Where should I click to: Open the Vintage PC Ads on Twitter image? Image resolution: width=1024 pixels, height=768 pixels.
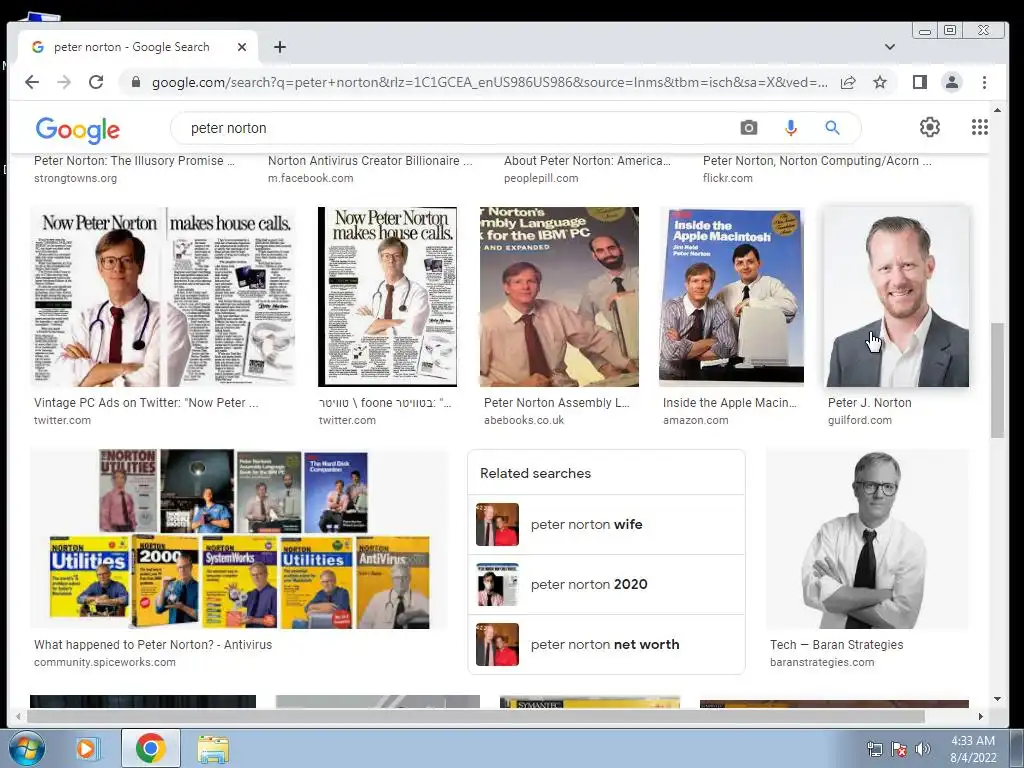point(163,296)
